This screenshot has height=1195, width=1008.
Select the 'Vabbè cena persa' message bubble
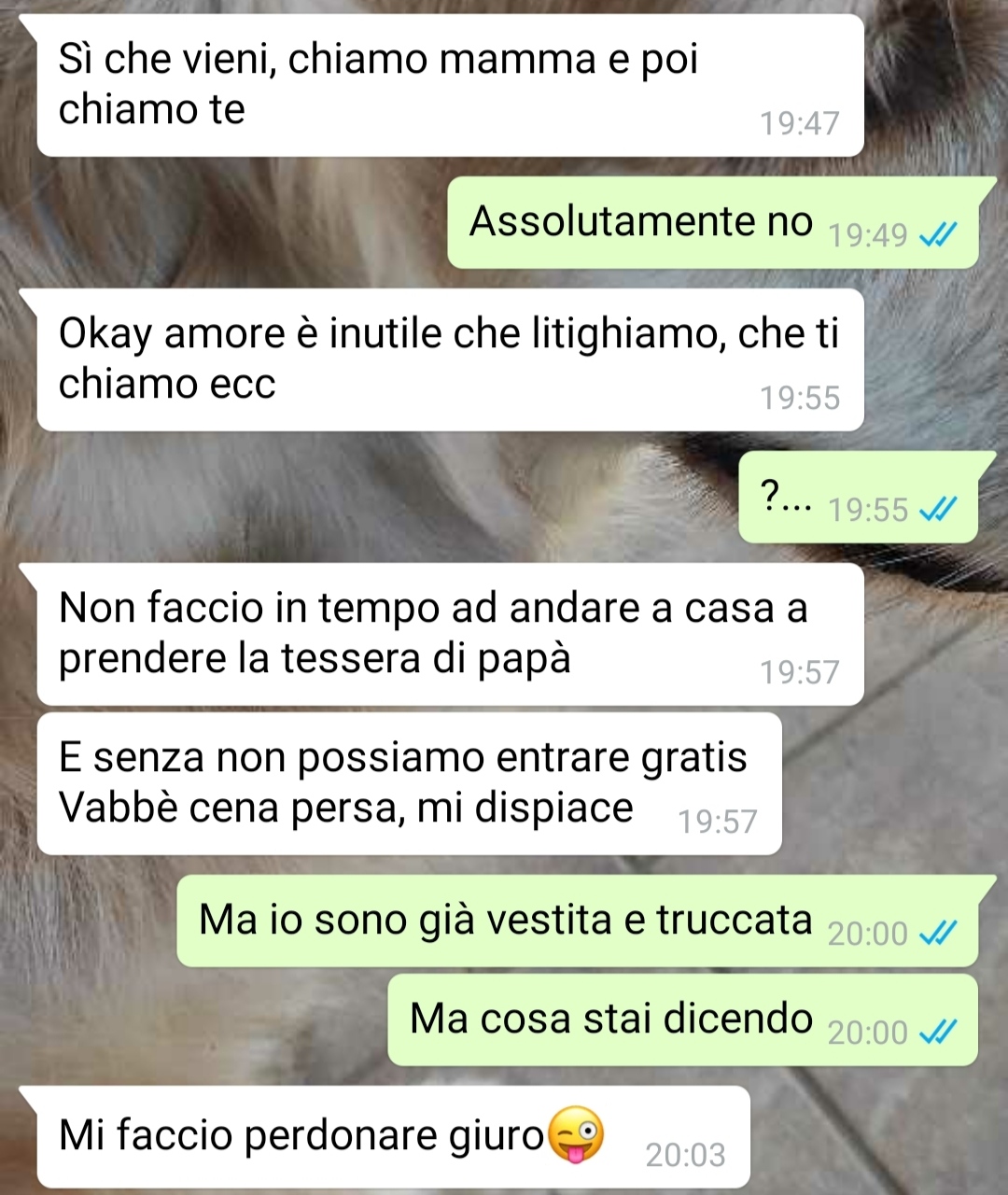(409, 783)
